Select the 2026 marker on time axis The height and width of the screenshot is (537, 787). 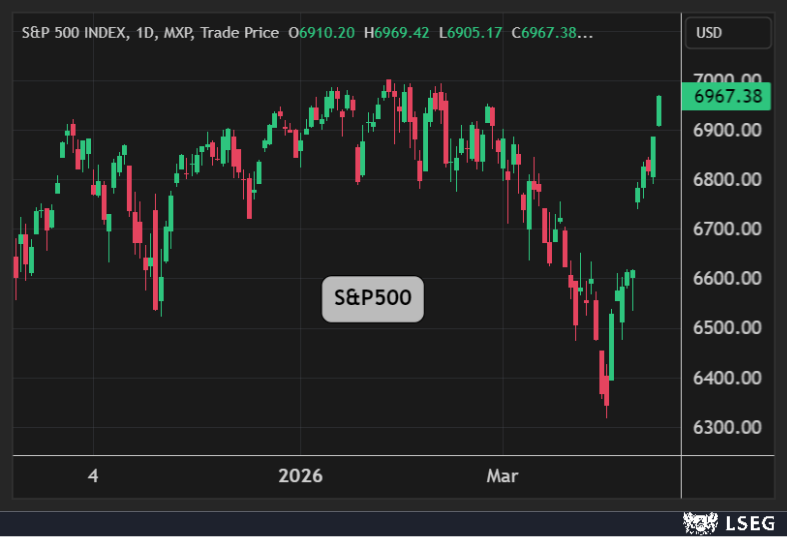click(x=301, y=476)
